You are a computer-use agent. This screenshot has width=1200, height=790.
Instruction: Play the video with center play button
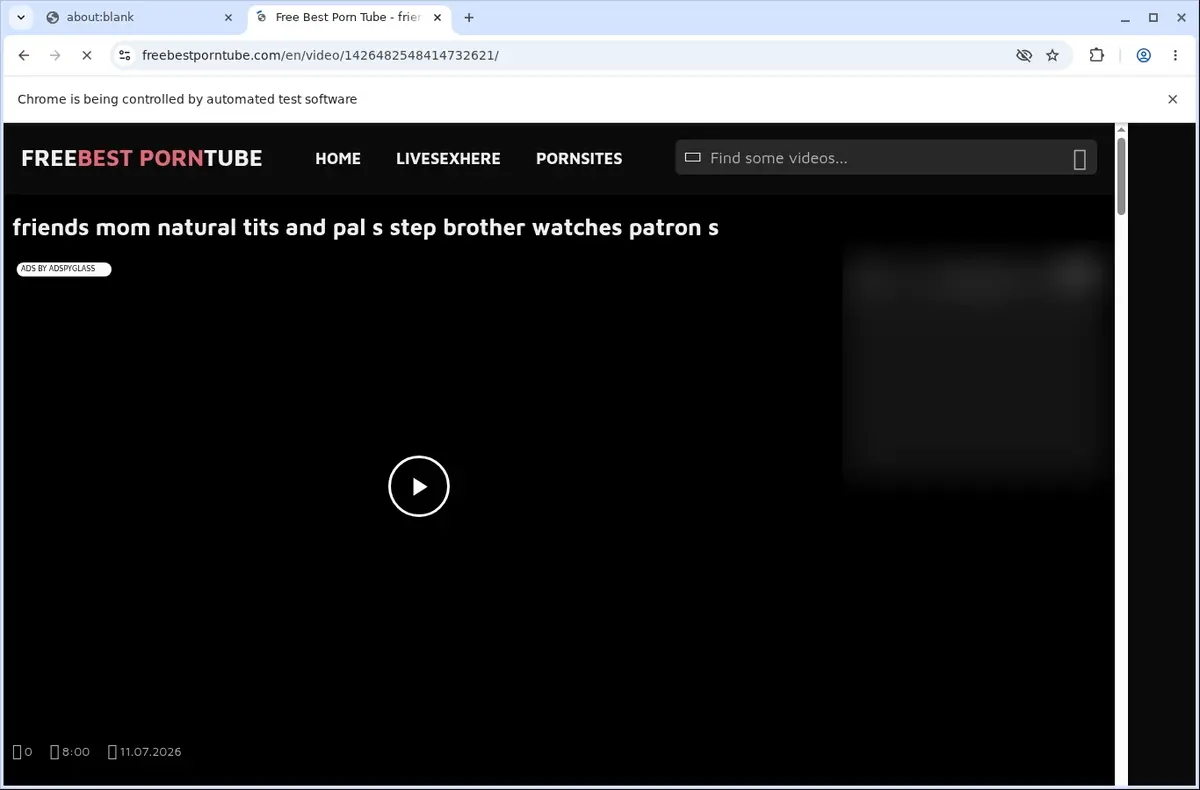point(419,486)
